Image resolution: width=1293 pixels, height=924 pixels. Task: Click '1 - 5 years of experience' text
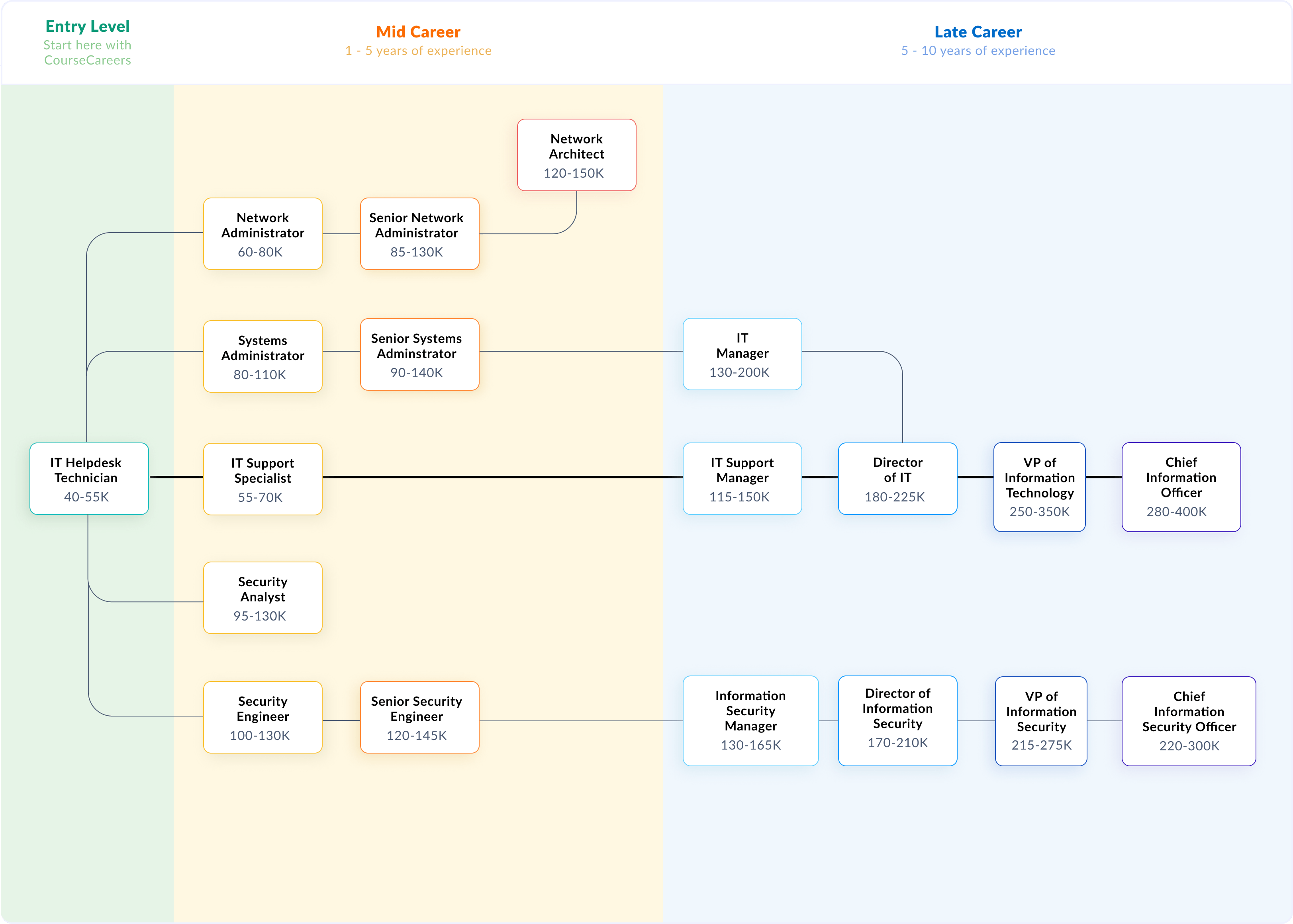tap(418, 51)
